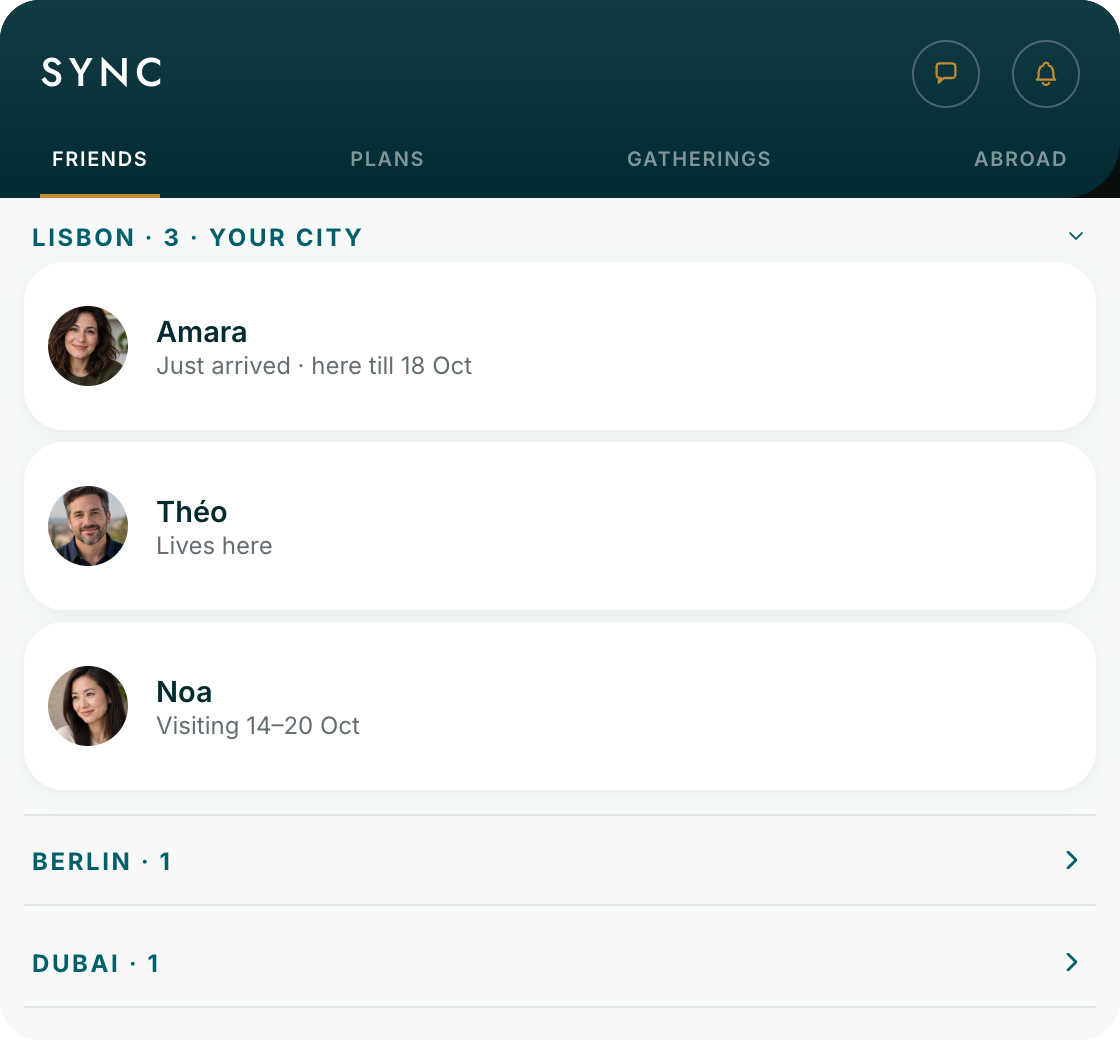Click Théo's profile photo
Image resolution: width=1120 pixels, height=1040 pixels.
88,526
